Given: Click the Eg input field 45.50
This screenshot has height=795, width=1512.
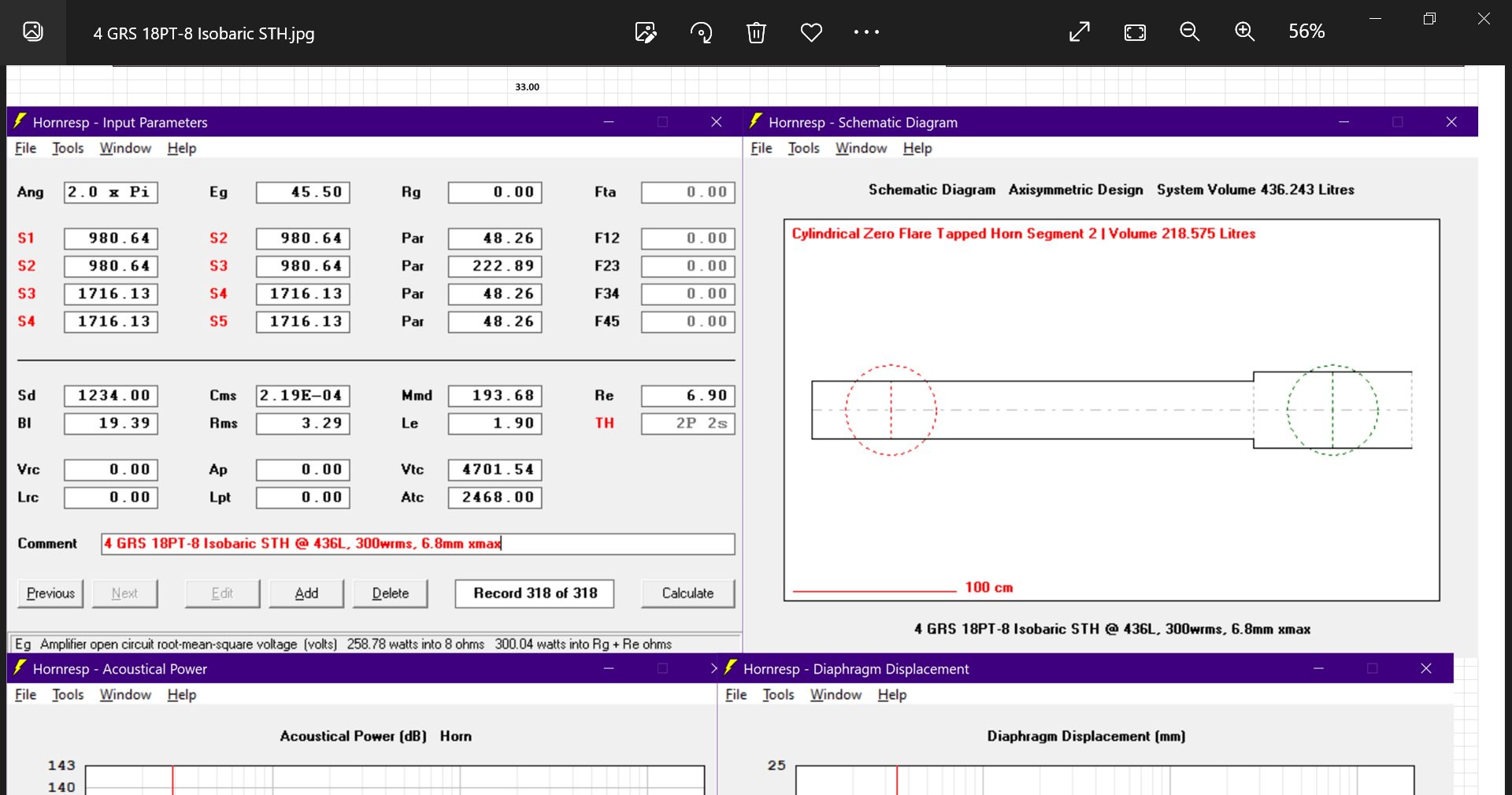Looking at the screenshot, I should tap(303, 192).
